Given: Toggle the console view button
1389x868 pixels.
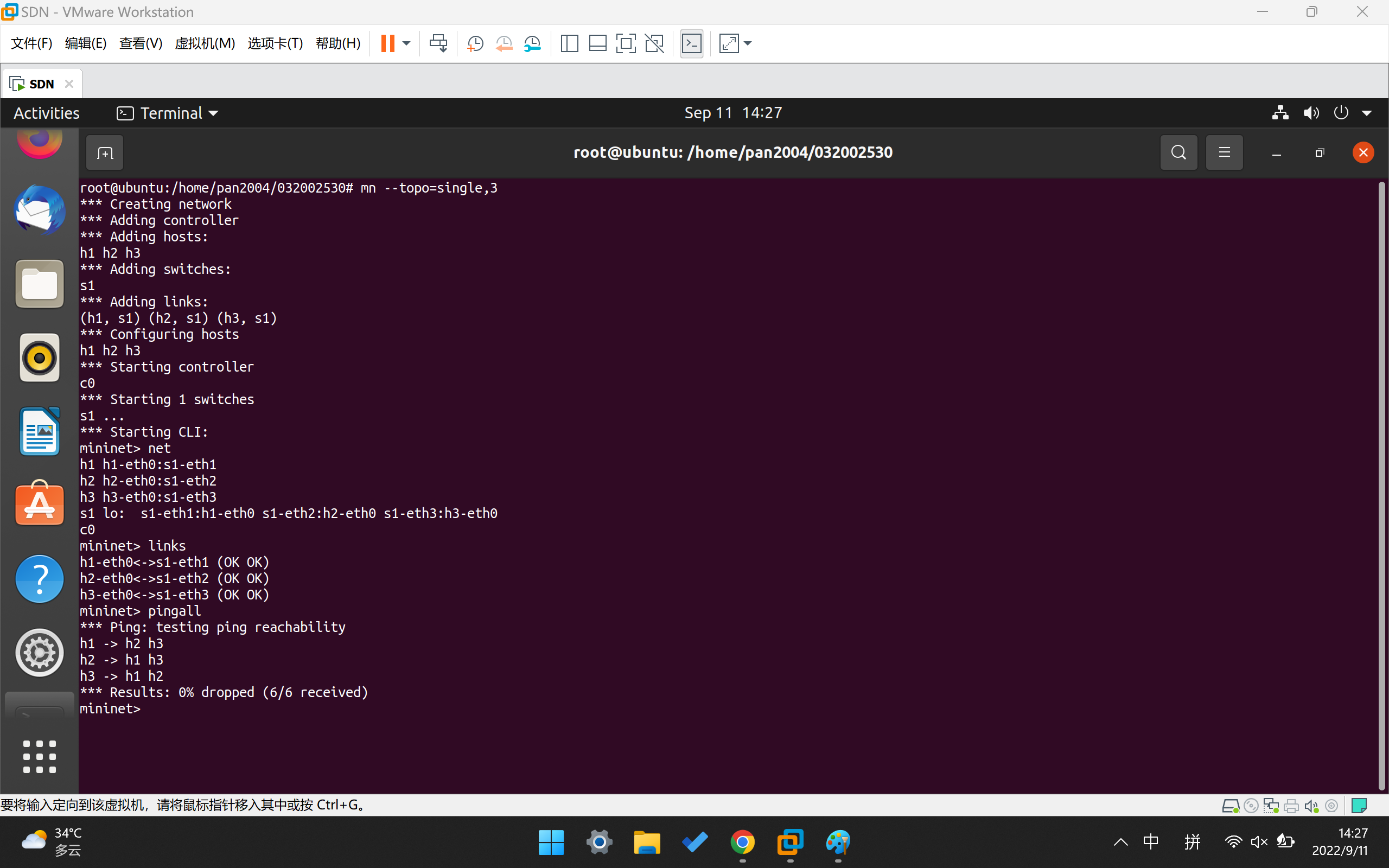Looking at the screenshot, I should 692,43.
